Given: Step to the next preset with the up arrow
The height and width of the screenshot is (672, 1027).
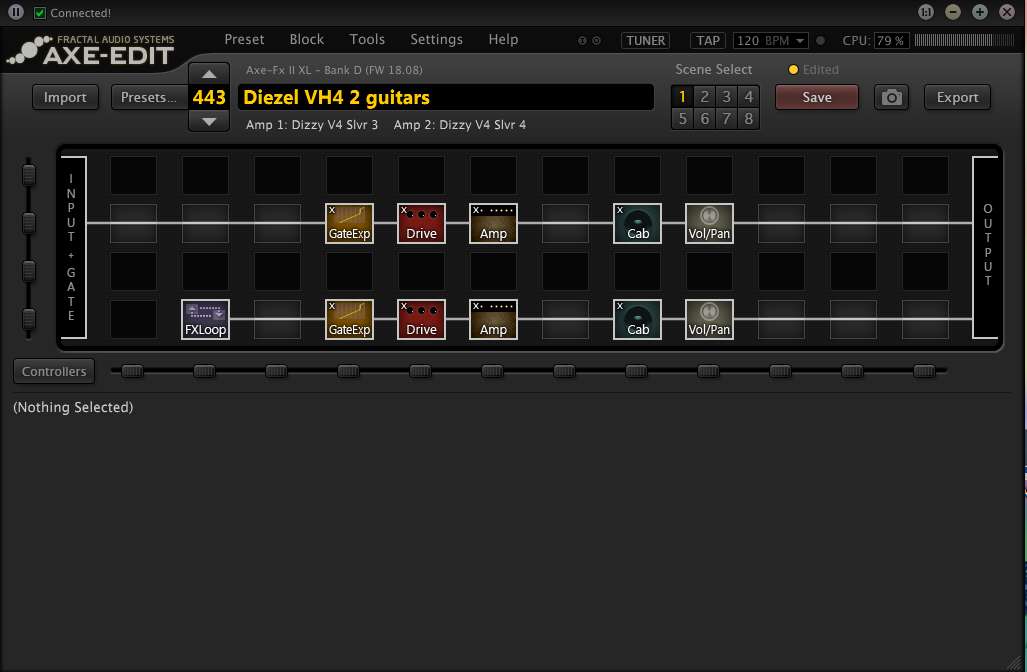Looking at the screenshot, I should pyautogui.click(x=209, y=73).
